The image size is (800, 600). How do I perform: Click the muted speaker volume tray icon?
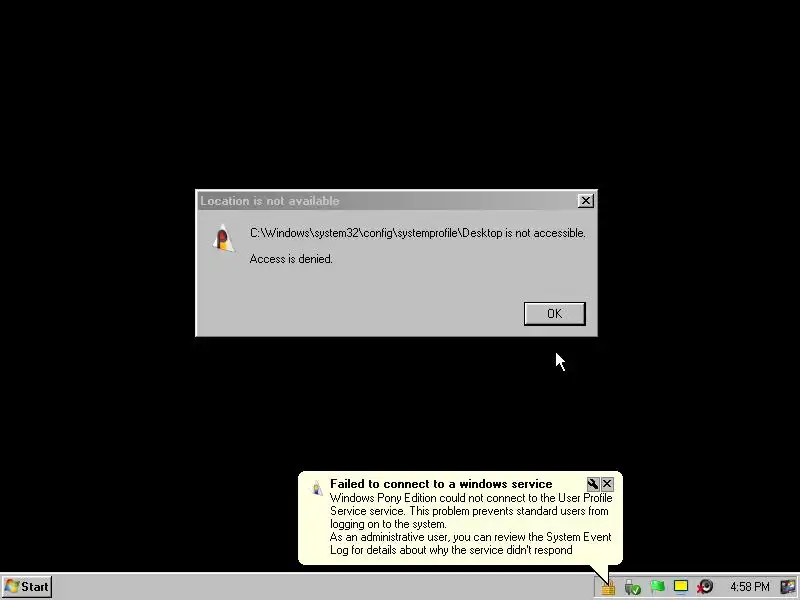point(706,587)
